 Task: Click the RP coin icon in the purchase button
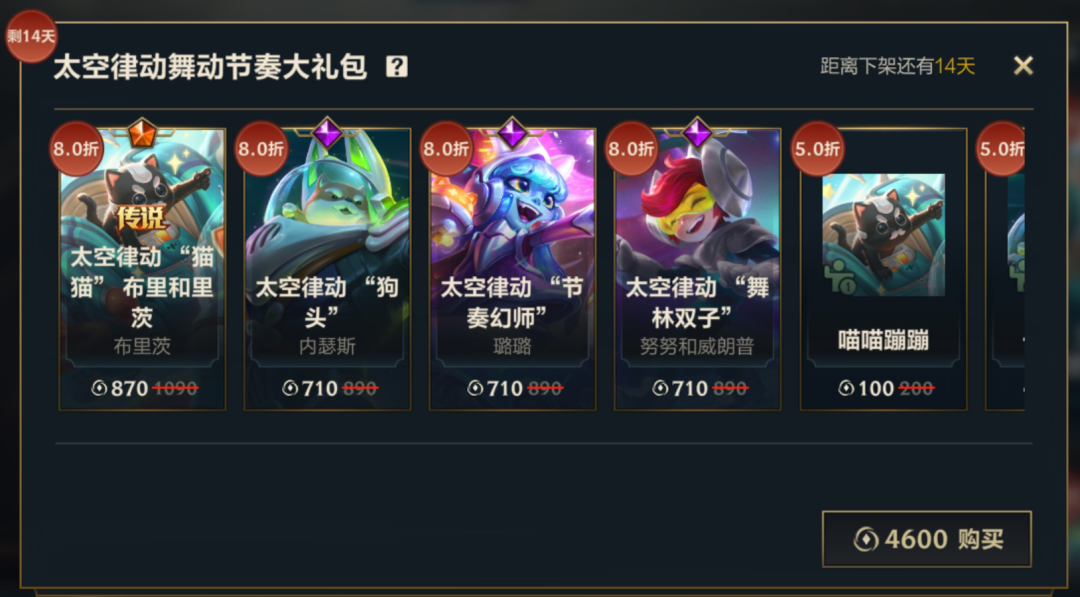866,539
